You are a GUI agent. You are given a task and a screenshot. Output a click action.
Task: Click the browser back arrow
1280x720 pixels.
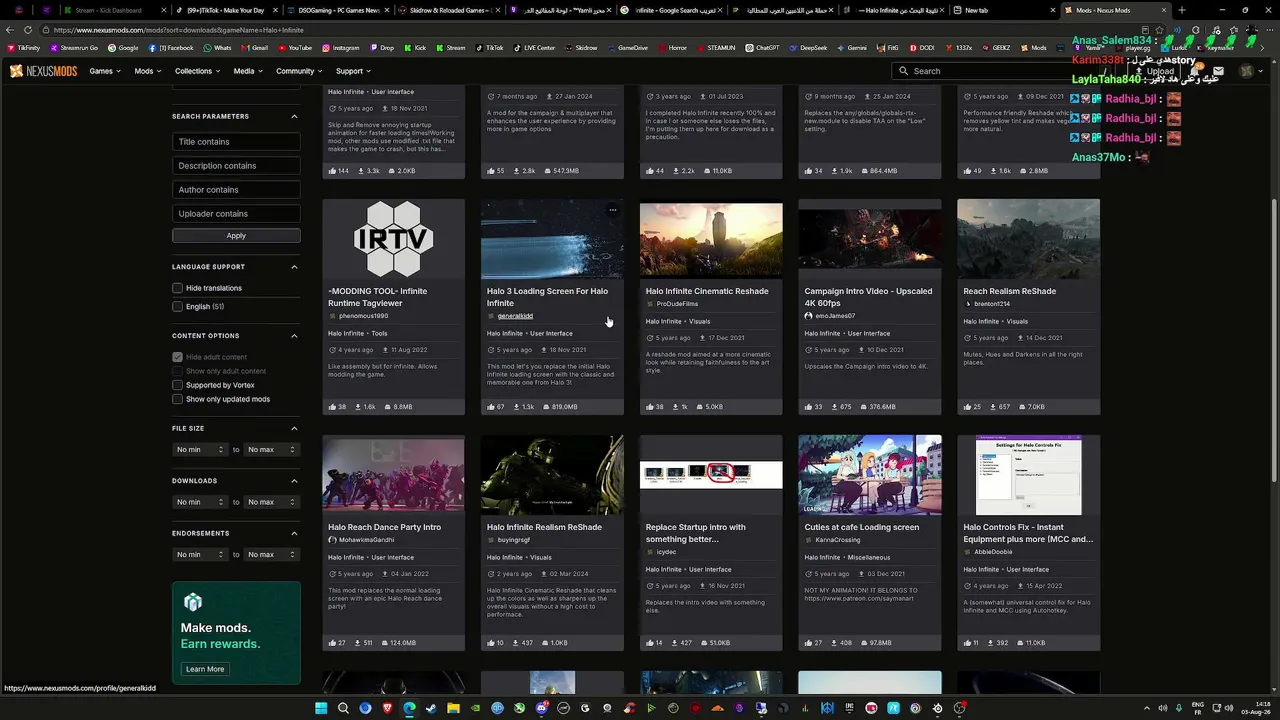tap(8, 30)
